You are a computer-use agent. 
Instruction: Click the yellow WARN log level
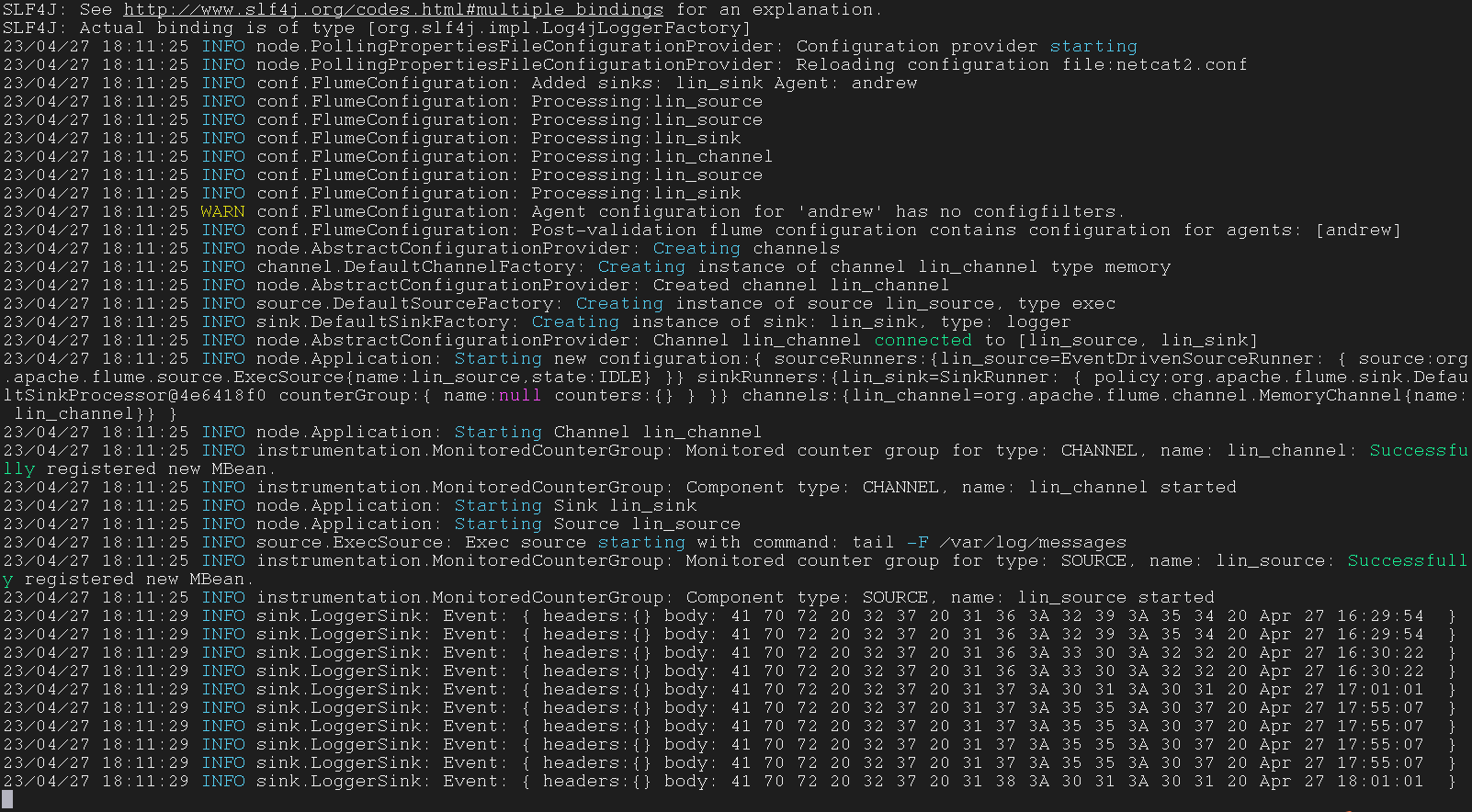[x=222, y=212]
